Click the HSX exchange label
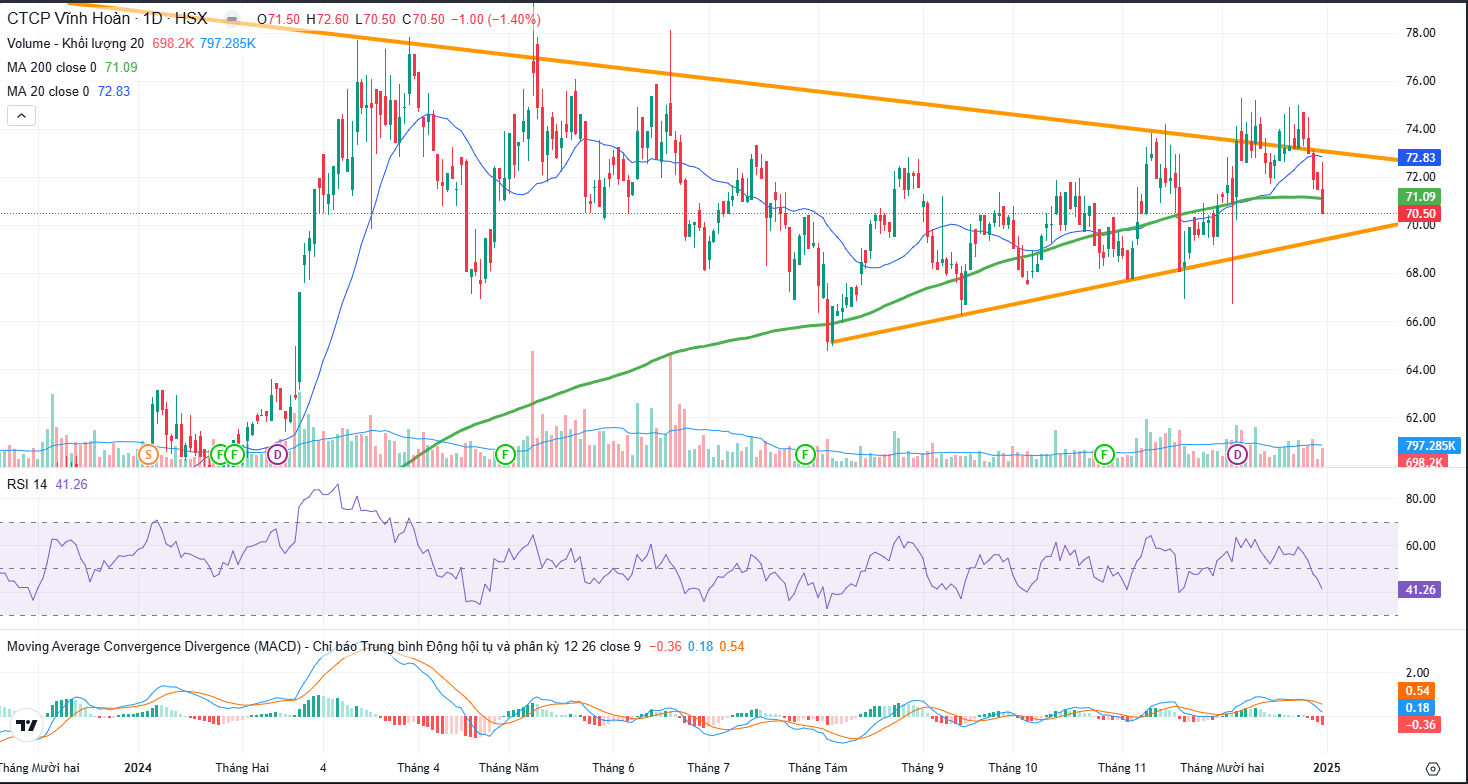 tap(191, 19)
